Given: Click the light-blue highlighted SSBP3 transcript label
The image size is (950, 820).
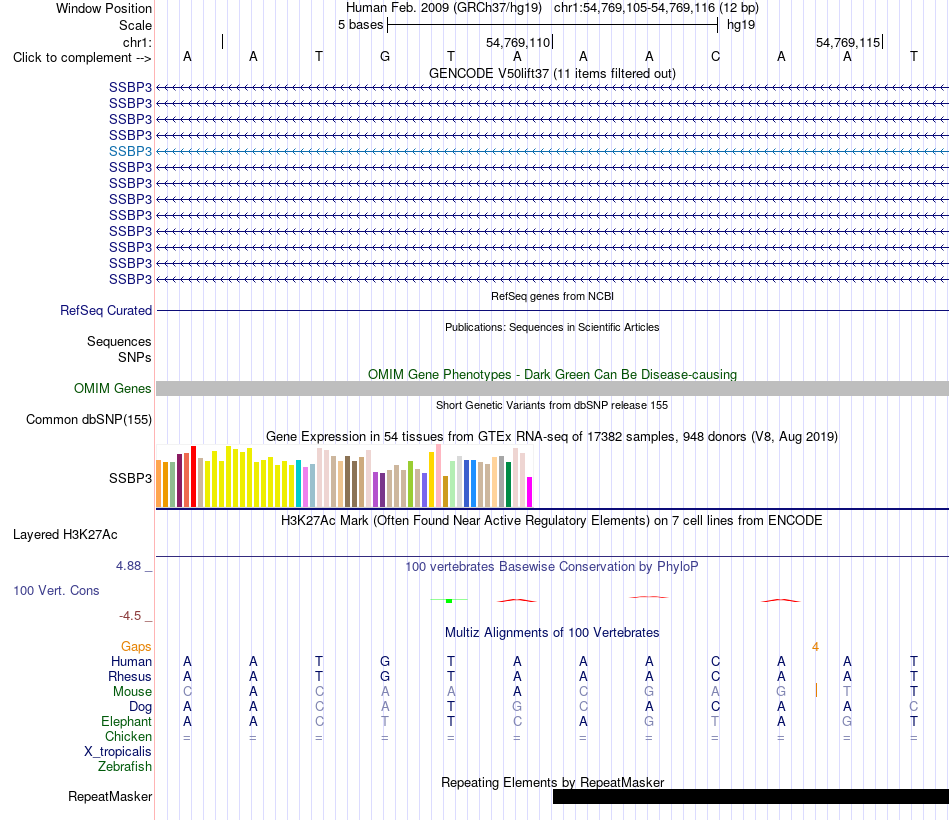Looking at the screenshot, I should pyautogui.click(x=130, y=151).
